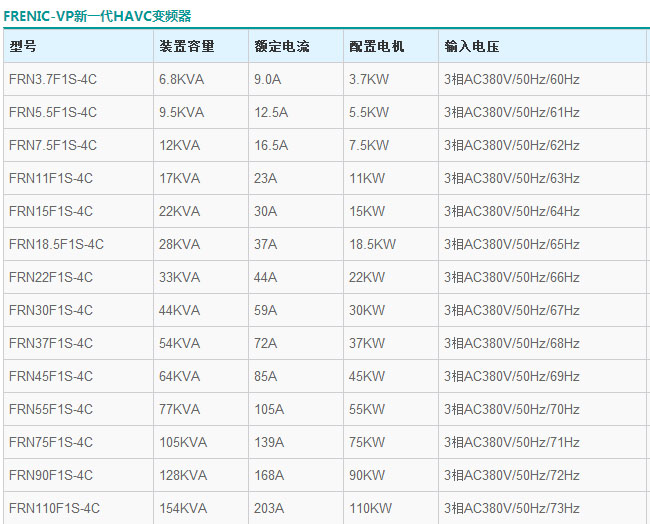Click the 装置容量 column header
The height and width of the screenshot is (524, 650).
pyautogui.click(x=186, y=47)
